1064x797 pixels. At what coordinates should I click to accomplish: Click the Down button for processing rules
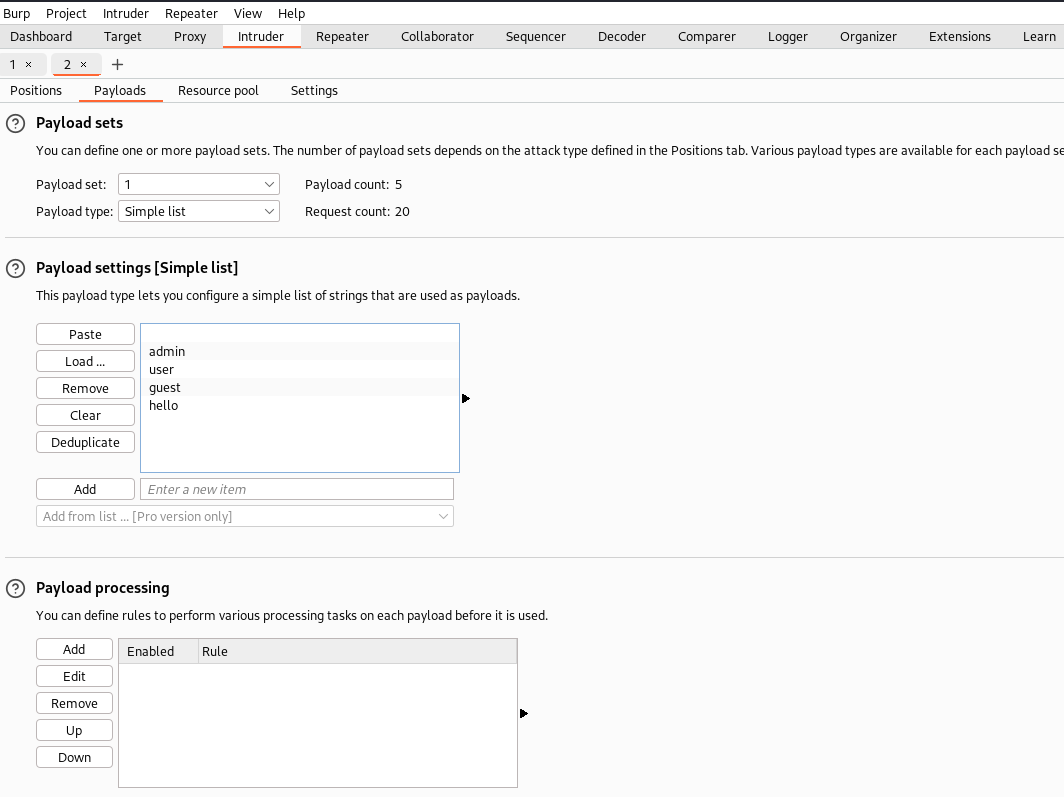[x=75, y=758]
